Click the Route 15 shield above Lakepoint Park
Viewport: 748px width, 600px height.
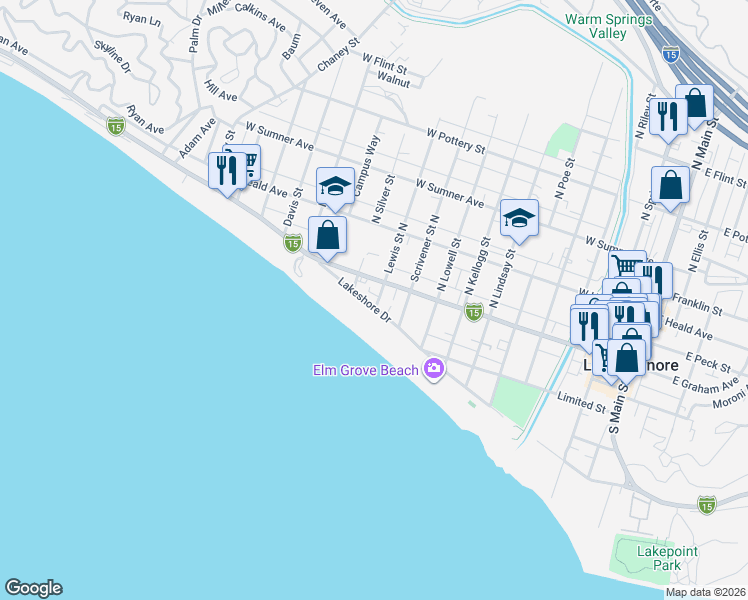706,505
